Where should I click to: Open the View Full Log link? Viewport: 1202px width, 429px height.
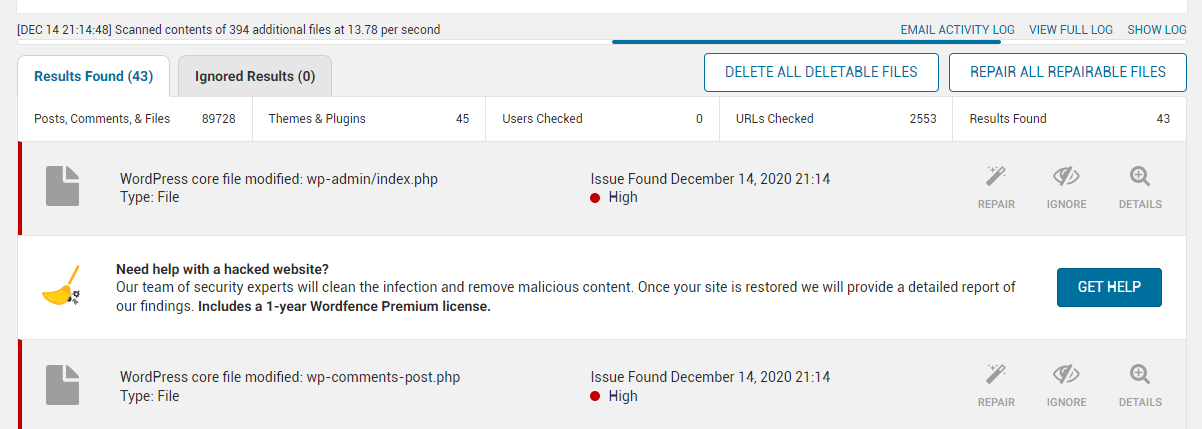(1070, 30)
